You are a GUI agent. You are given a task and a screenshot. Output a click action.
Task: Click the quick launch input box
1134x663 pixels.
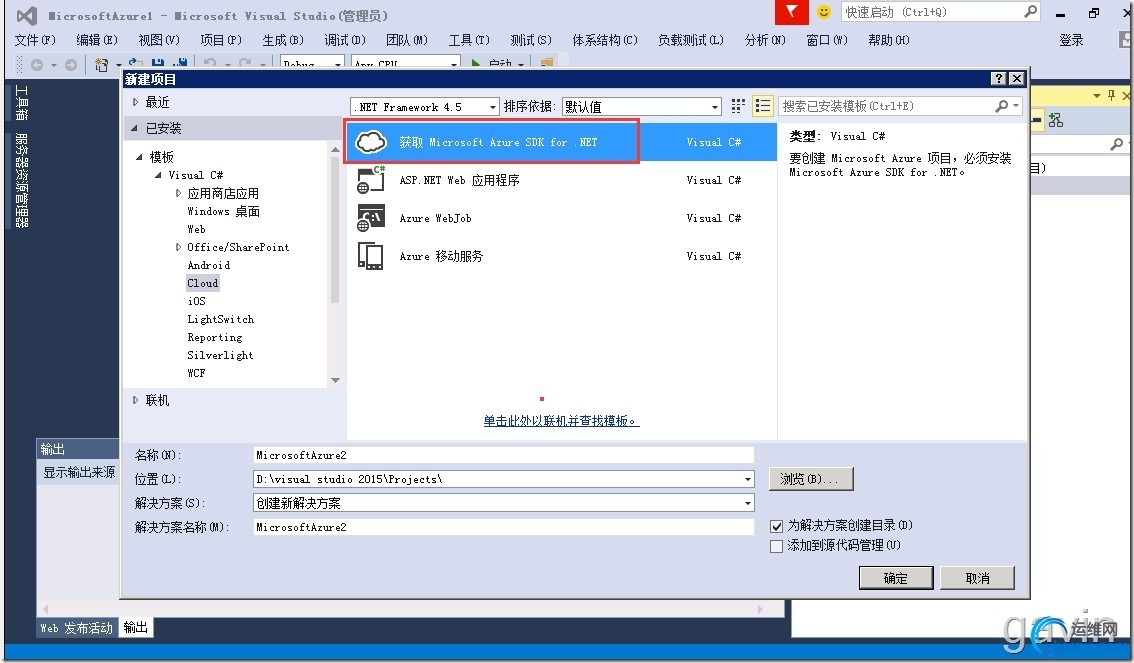pyautogui.click(x=933, y=12)
